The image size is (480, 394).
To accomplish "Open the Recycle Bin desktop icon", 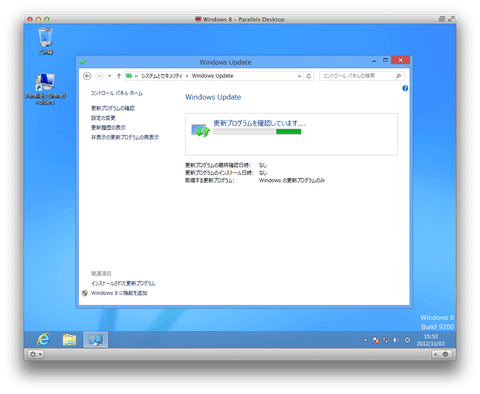I will point(45,41).
